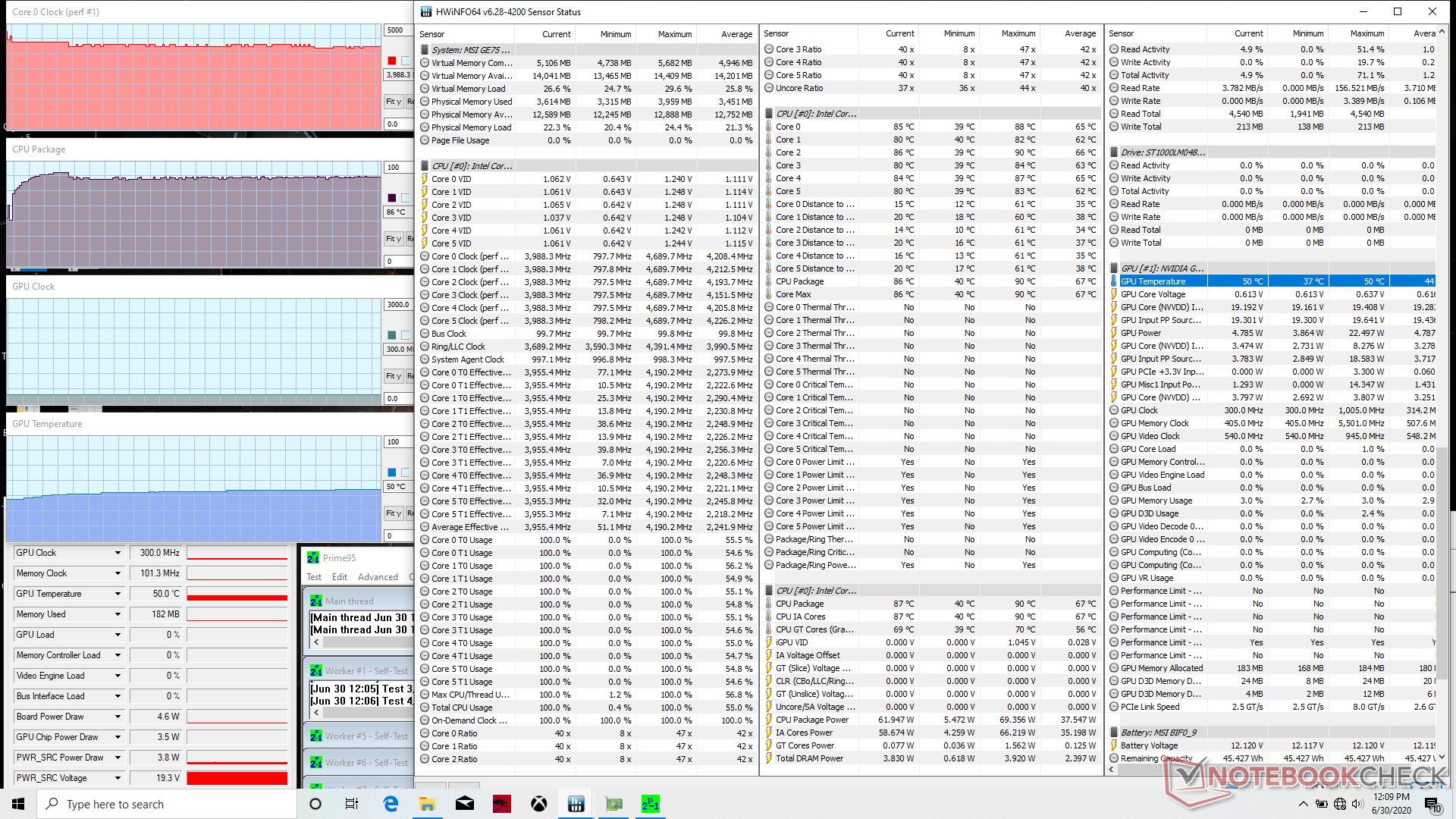Click the Xbox taskbar icon
The width and height of the screenshot is (1456, 819).
(x=538, y=804)
